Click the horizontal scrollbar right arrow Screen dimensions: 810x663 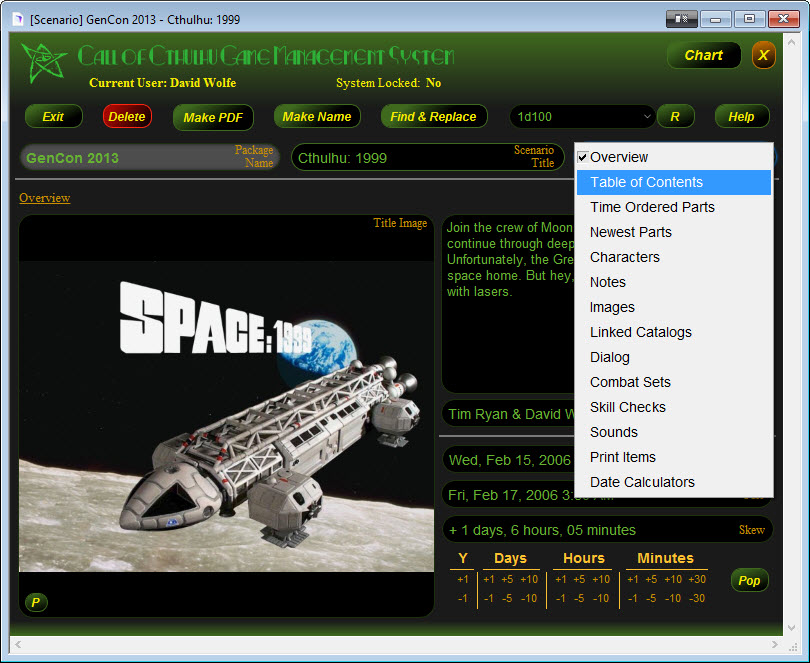coord(774,644)
